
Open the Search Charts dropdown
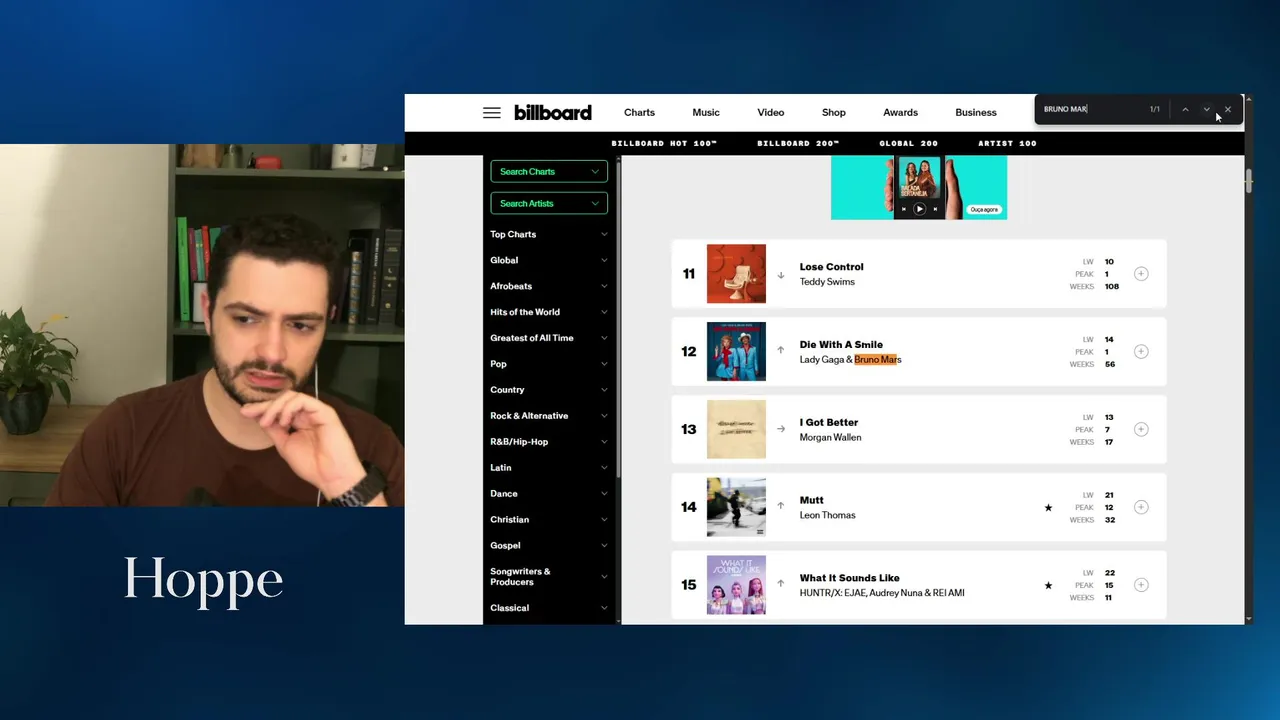[549, 172]
